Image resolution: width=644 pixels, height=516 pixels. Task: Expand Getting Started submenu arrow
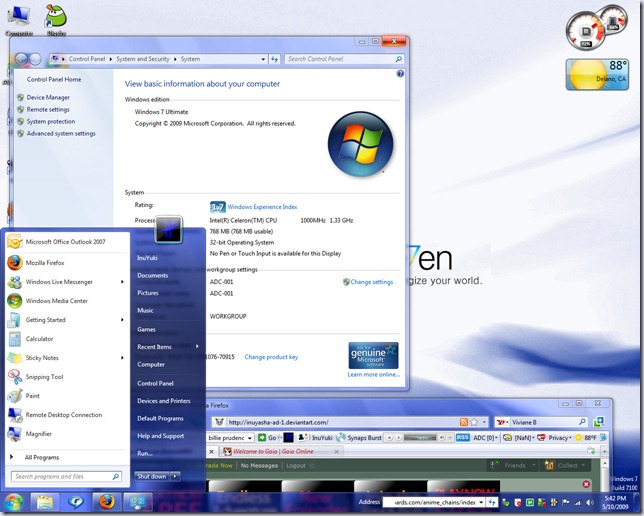122,320
